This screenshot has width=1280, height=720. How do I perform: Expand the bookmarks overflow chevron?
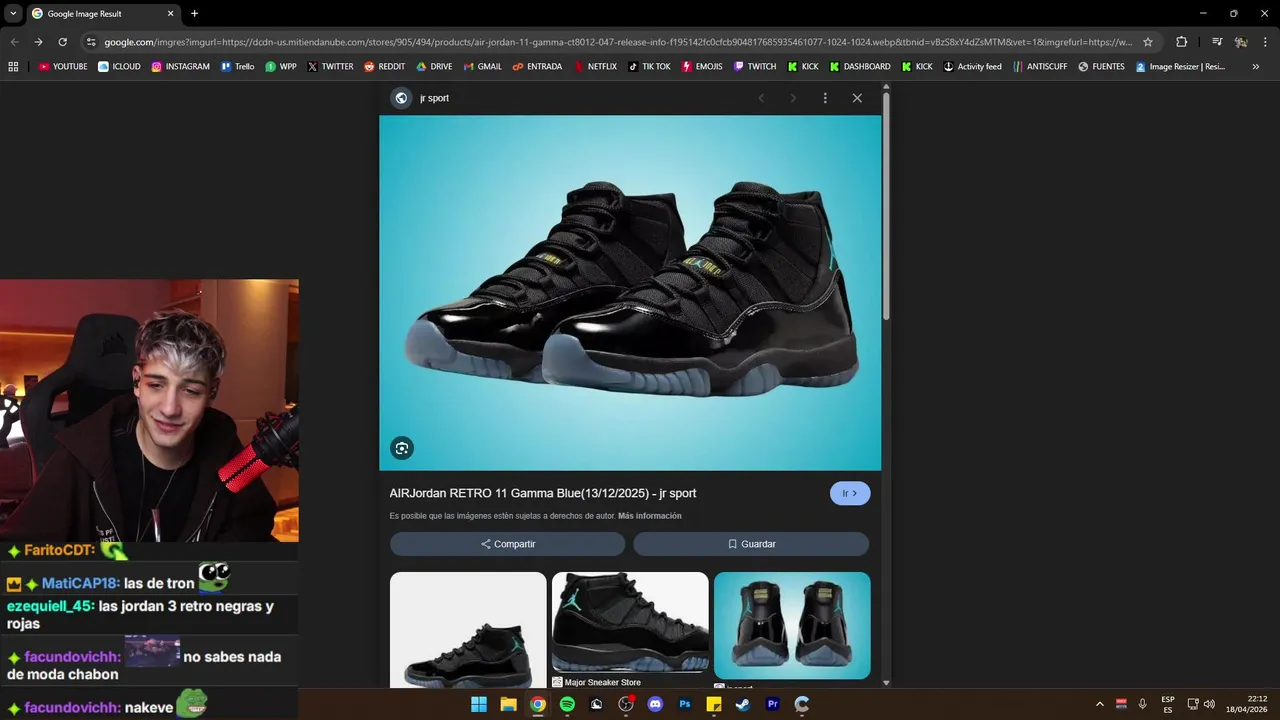click(x=1256, y=67)
